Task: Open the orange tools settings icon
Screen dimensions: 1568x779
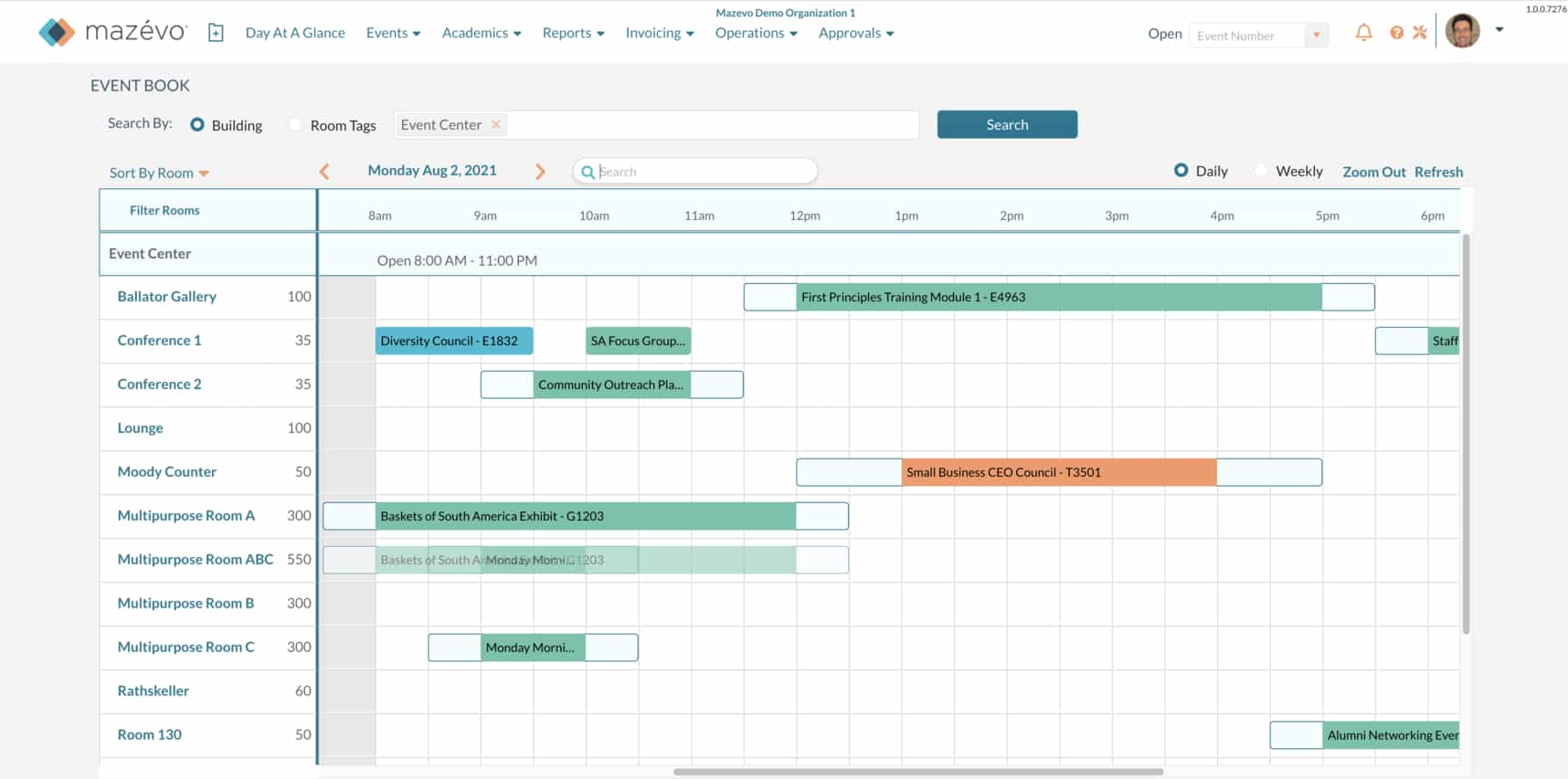Action: [1420, 33]
